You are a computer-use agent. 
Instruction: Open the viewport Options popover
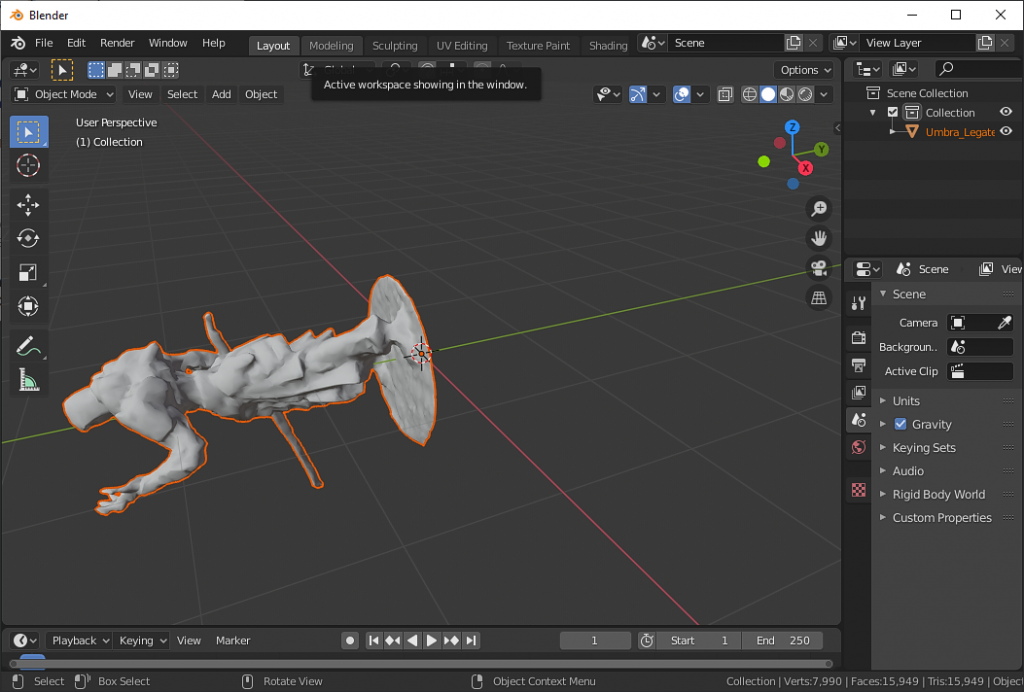point(804,70)
